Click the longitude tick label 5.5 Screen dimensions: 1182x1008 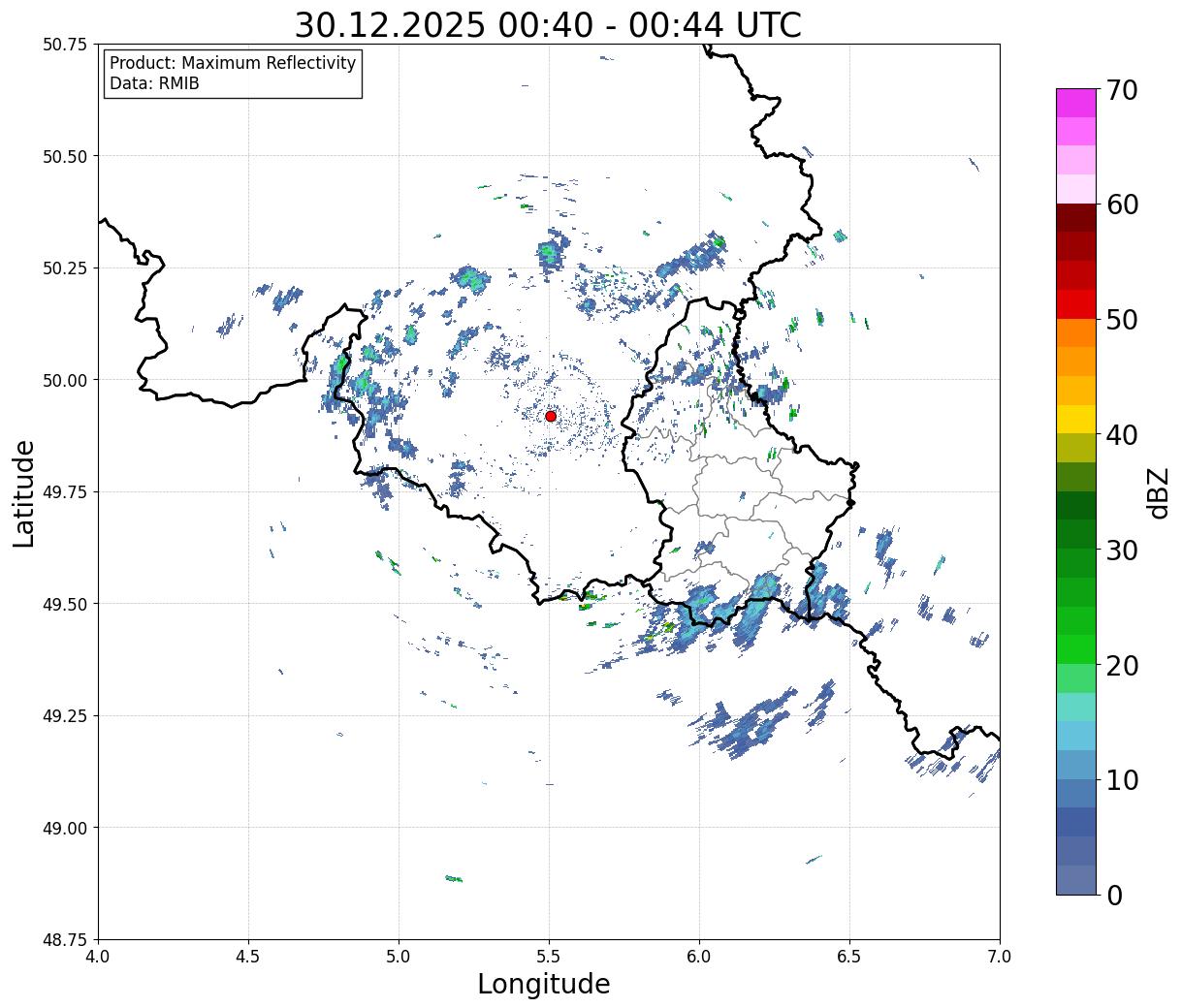coord(549,957)
